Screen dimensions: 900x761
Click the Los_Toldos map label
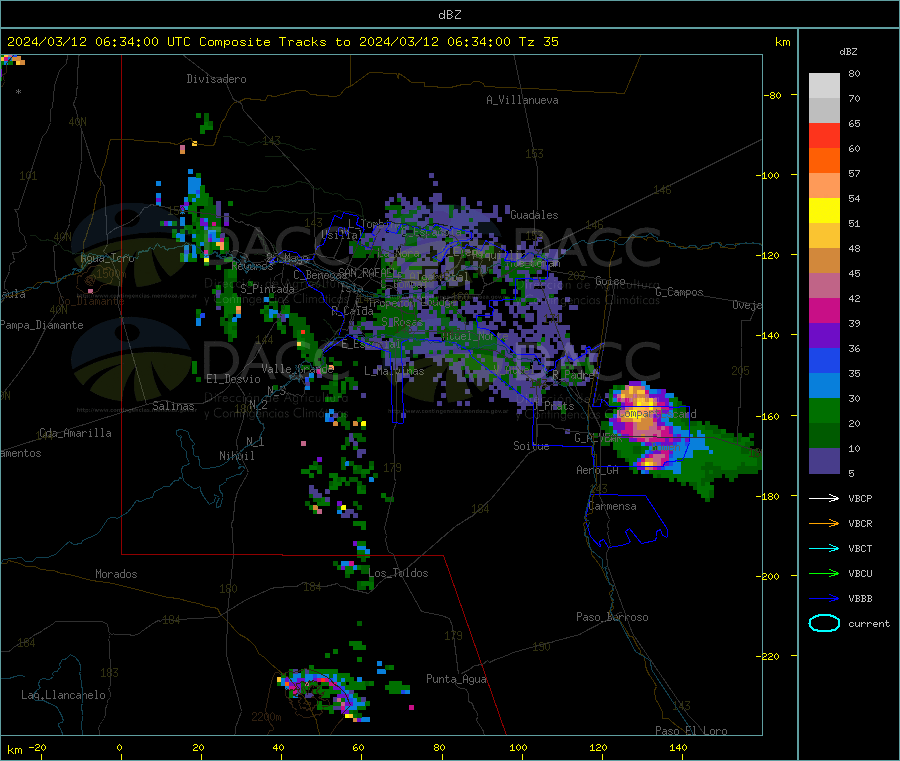[398, 573]
